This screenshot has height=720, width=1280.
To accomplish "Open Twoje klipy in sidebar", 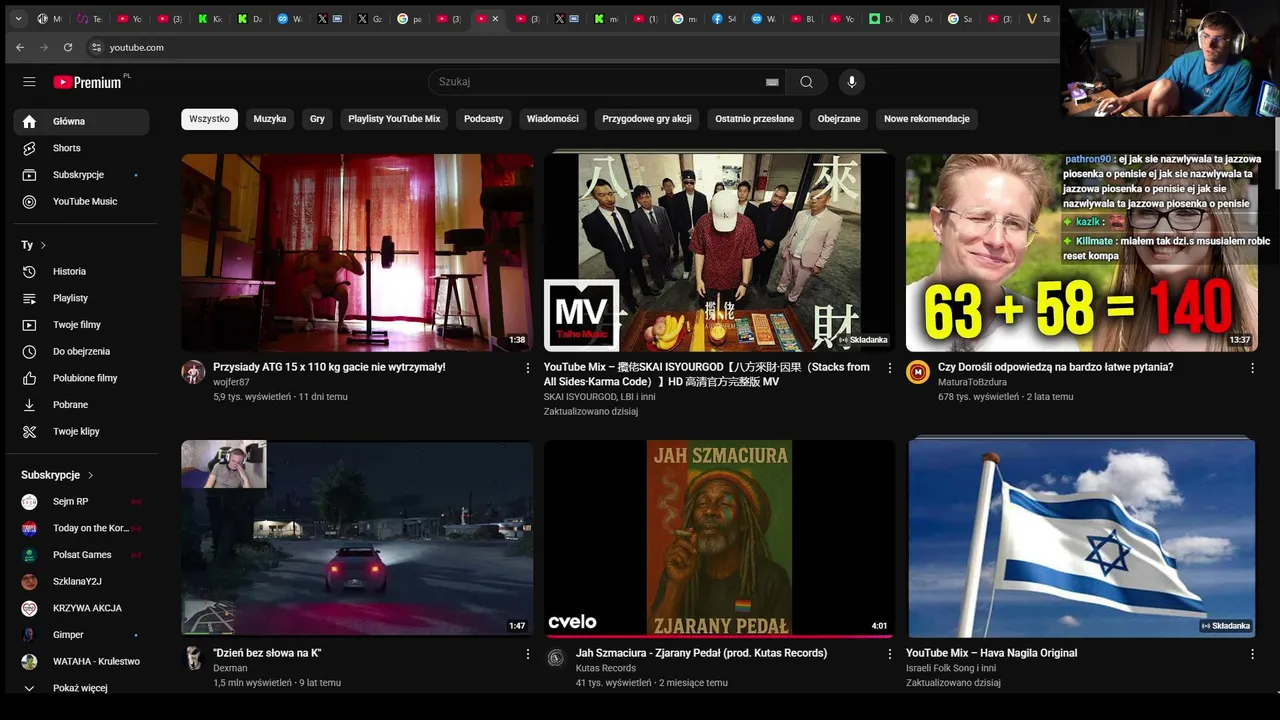I will point(81,431).
